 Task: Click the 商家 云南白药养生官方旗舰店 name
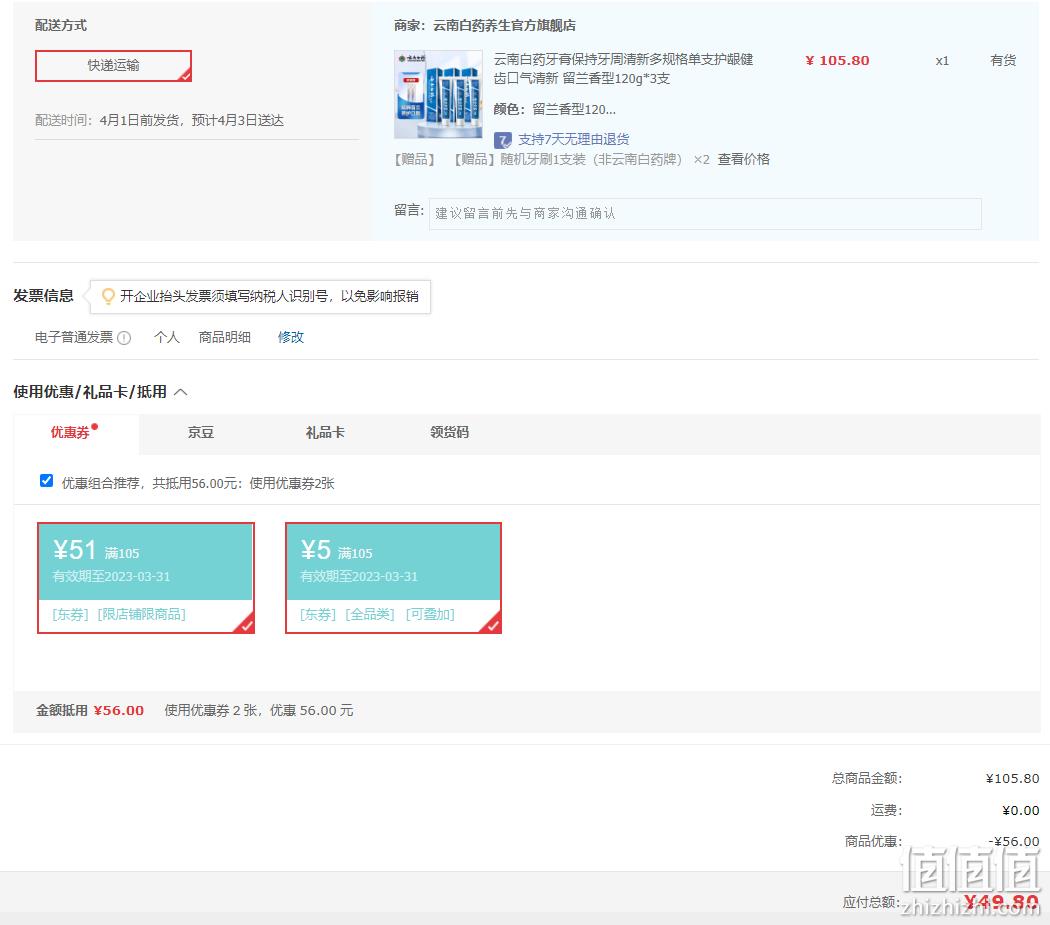(504, 25)
